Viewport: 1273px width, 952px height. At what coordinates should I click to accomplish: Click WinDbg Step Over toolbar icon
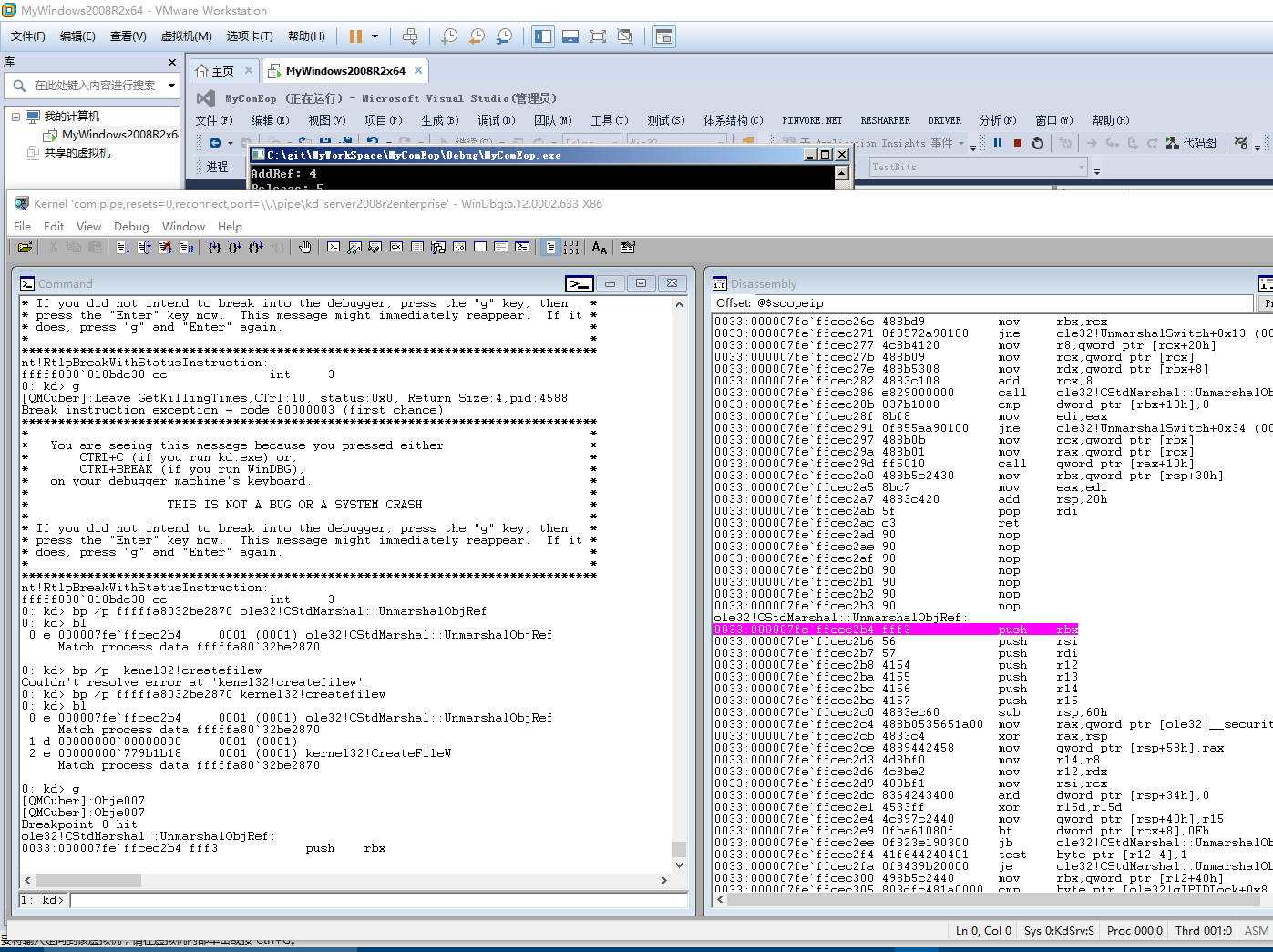[x=234, y=247]
